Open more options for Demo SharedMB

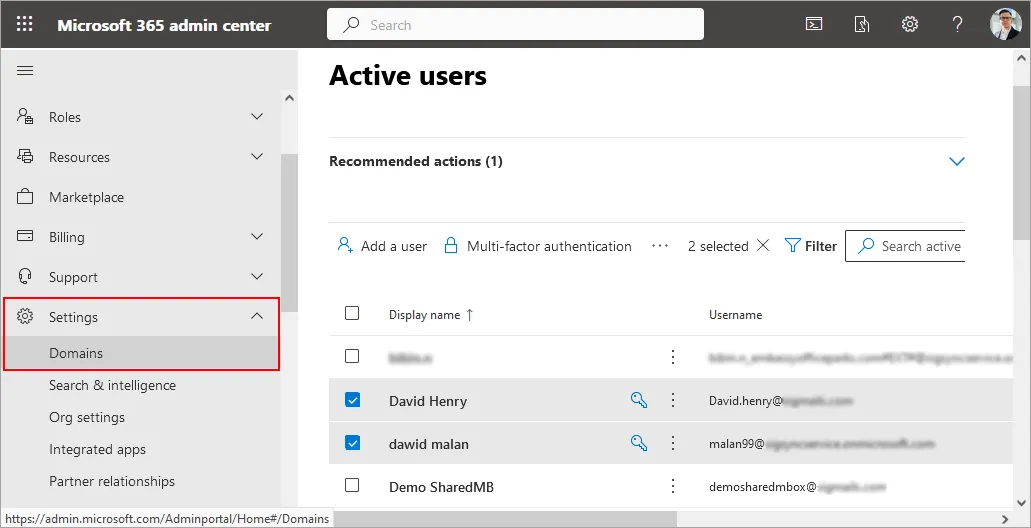[673, 487]
